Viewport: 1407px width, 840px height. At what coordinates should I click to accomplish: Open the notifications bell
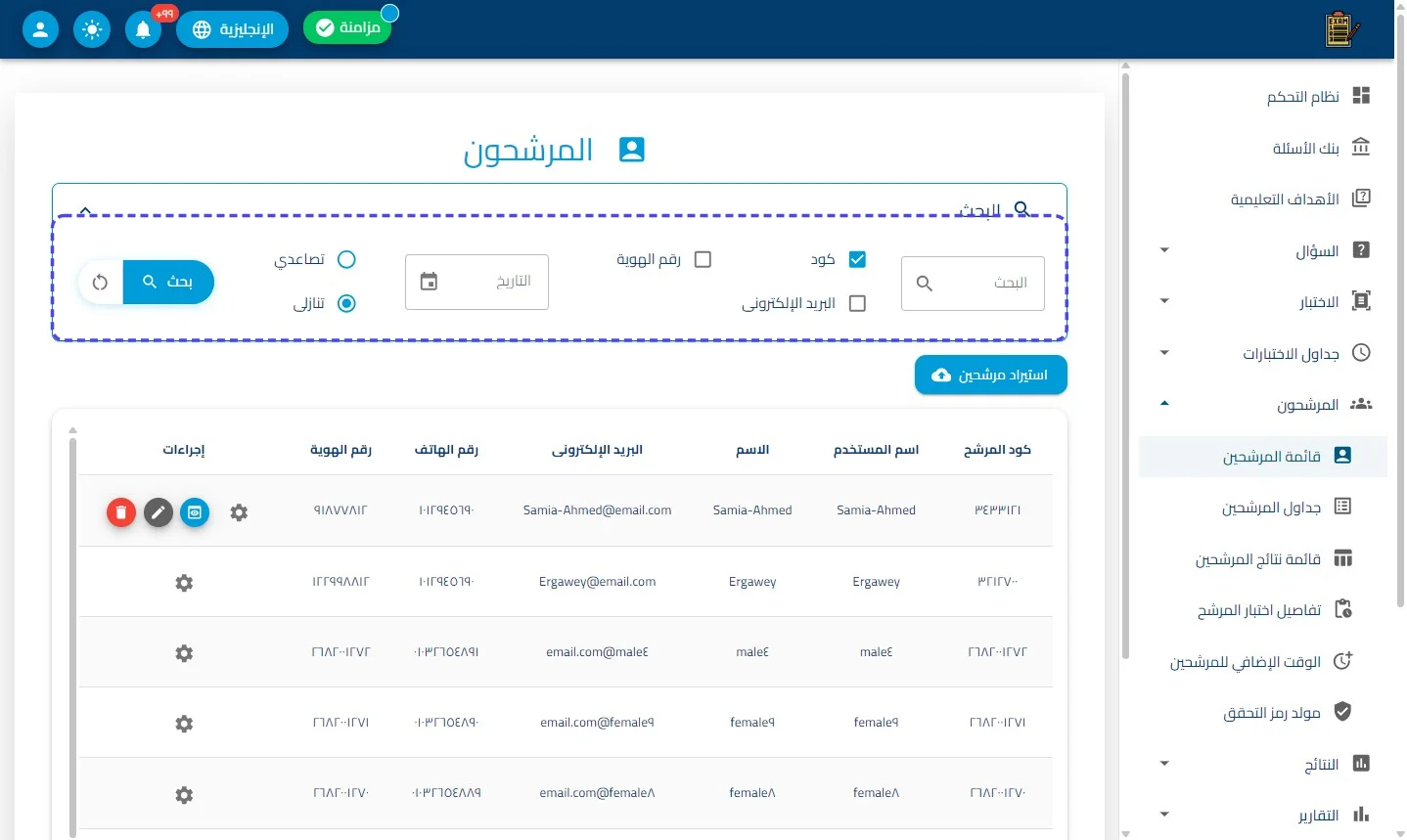pos(143,29)
